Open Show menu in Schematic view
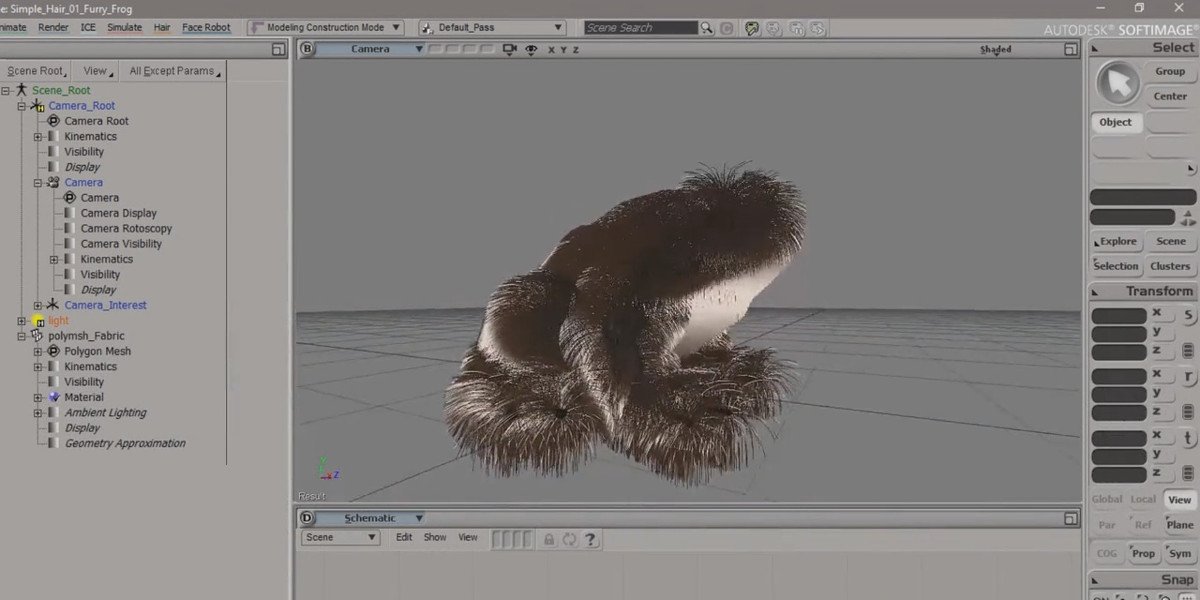This screenshot has width=1200, height=600. [x=435, y=537]
